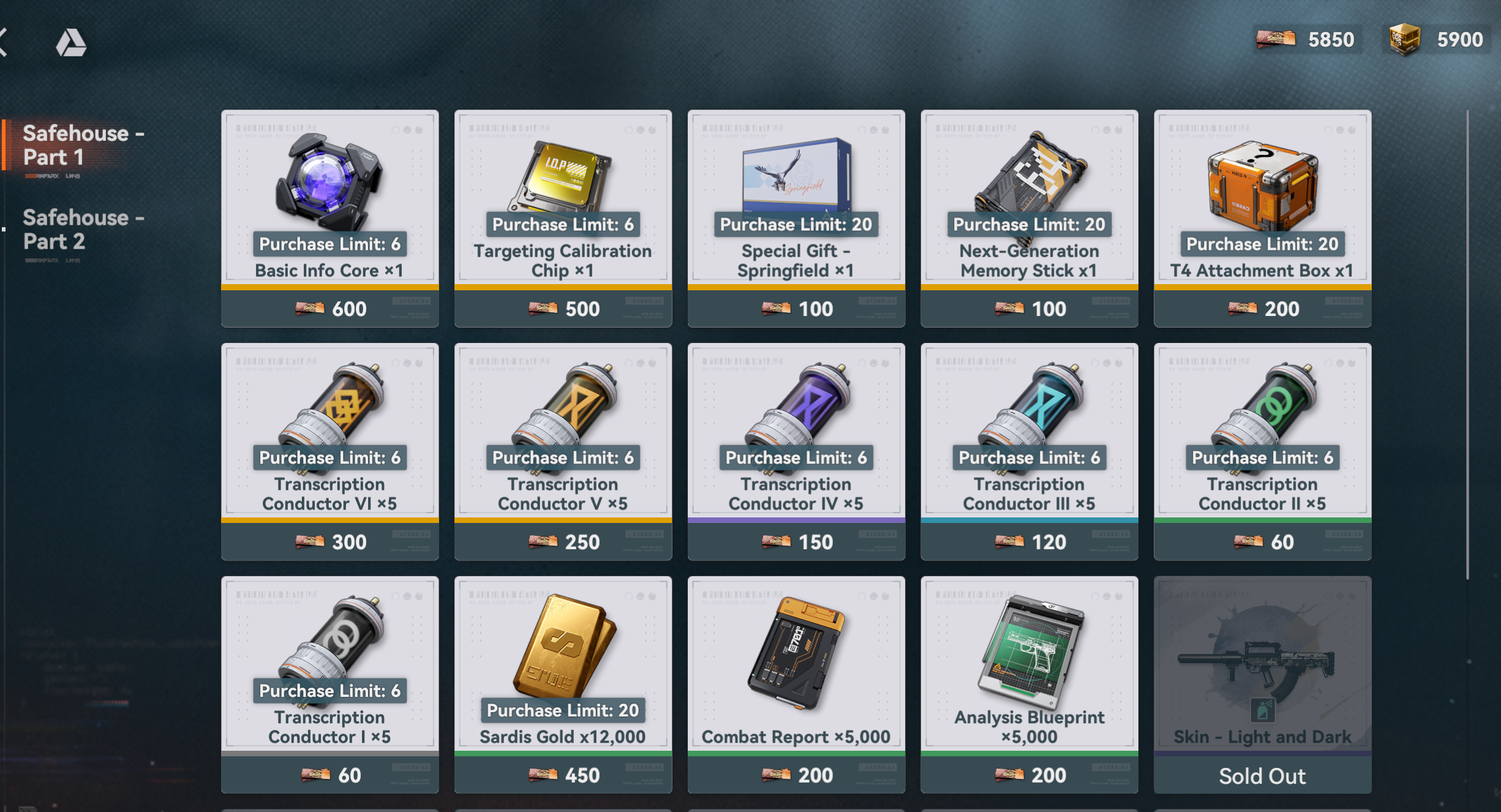Select the Targeting Calibration Chip icon
1501x812 pixels.
tap(562, 176)
